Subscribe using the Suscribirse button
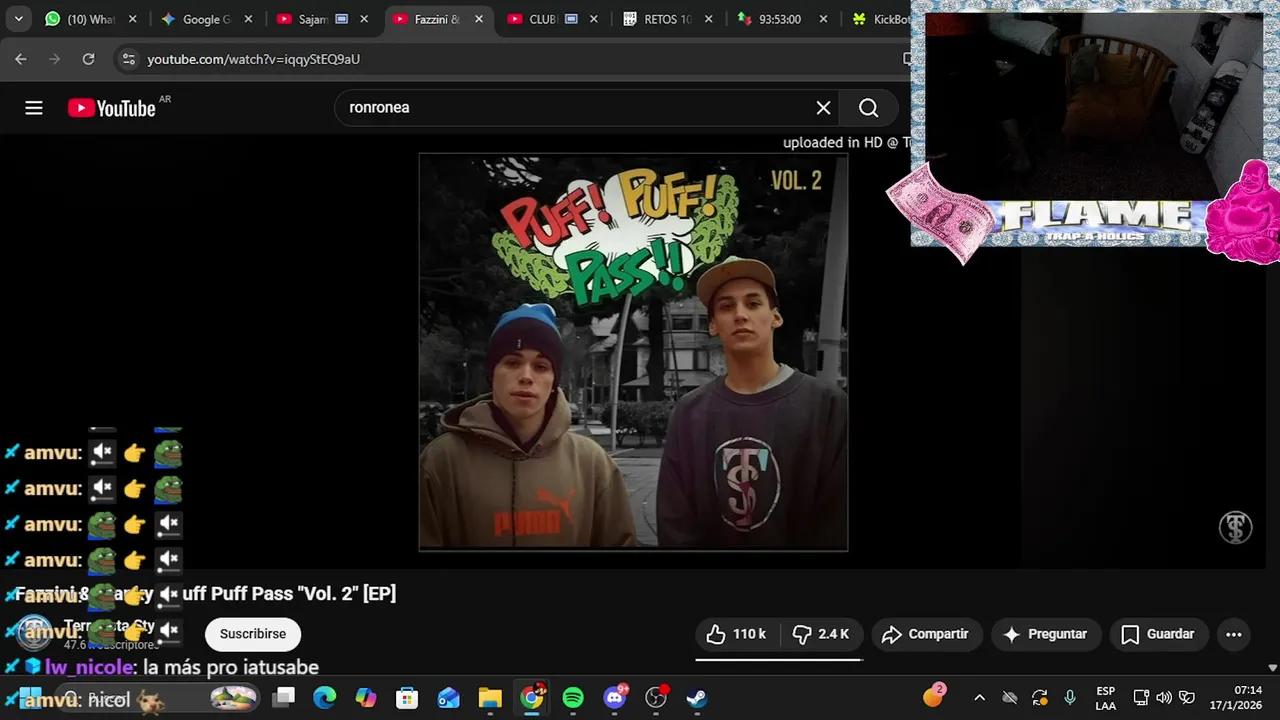 click(x=253, y=634)
